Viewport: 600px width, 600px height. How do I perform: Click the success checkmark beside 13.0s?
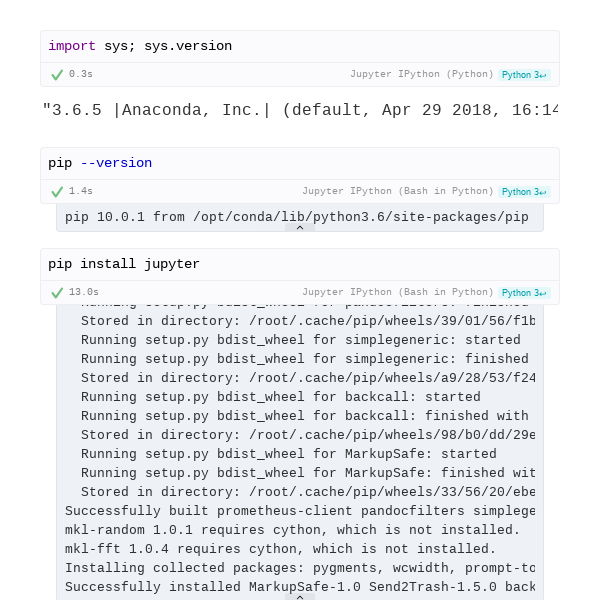pyautogui.click(x=57, y=293)
